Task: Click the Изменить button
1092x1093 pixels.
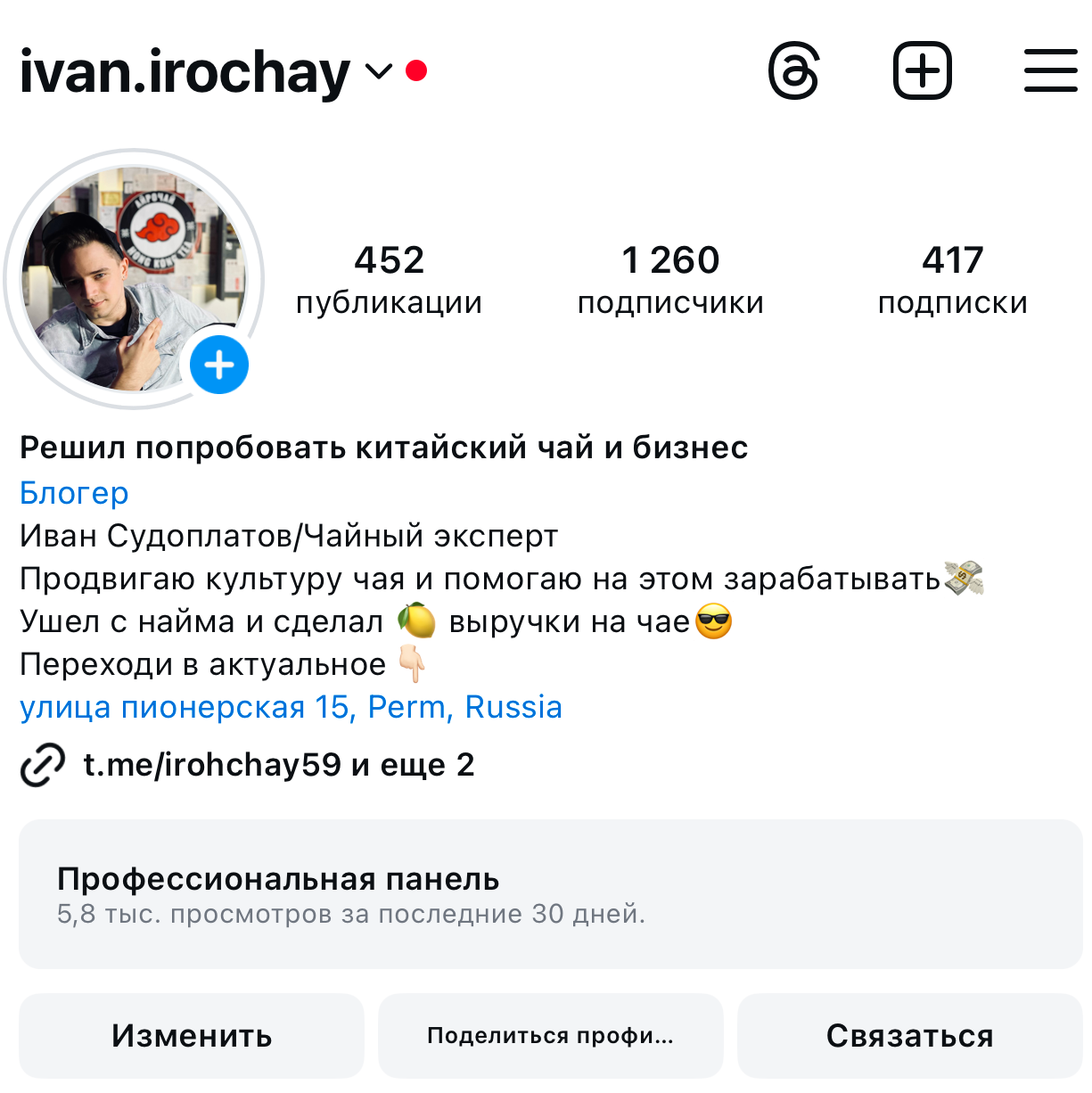Action: 192,1036
